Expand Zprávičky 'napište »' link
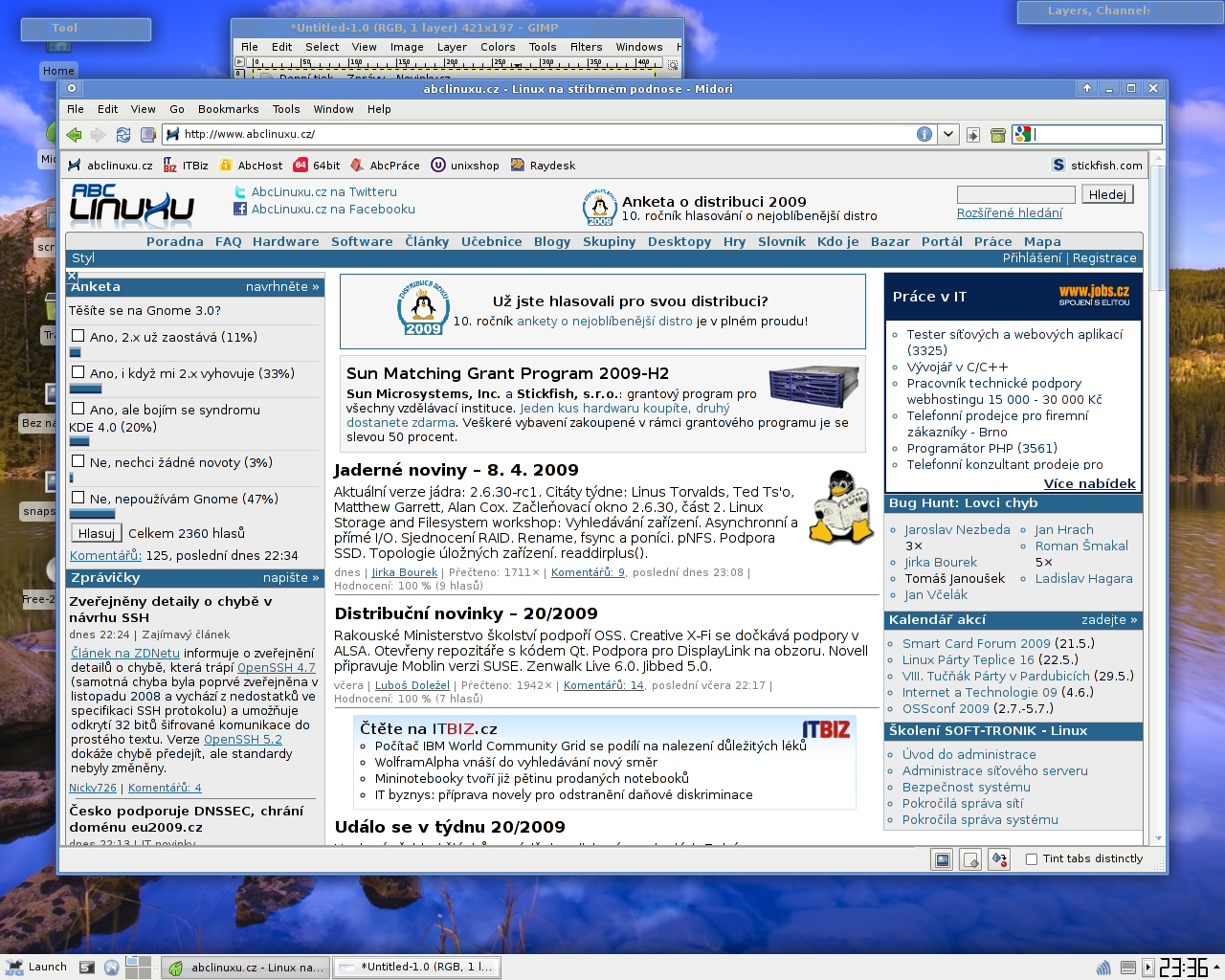This screenshot has height=980, width=1225. pos(292,577)
